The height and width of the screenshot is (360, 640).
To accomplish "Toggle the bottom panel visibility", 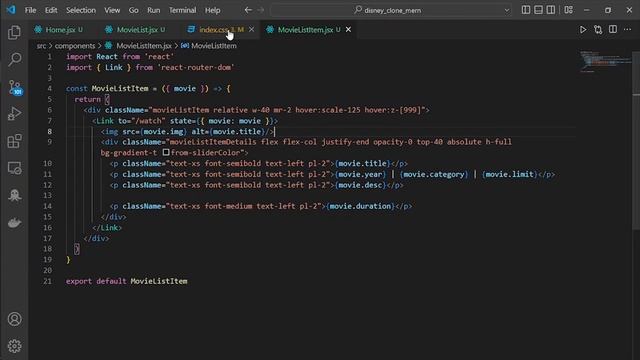I will [538, 10].
